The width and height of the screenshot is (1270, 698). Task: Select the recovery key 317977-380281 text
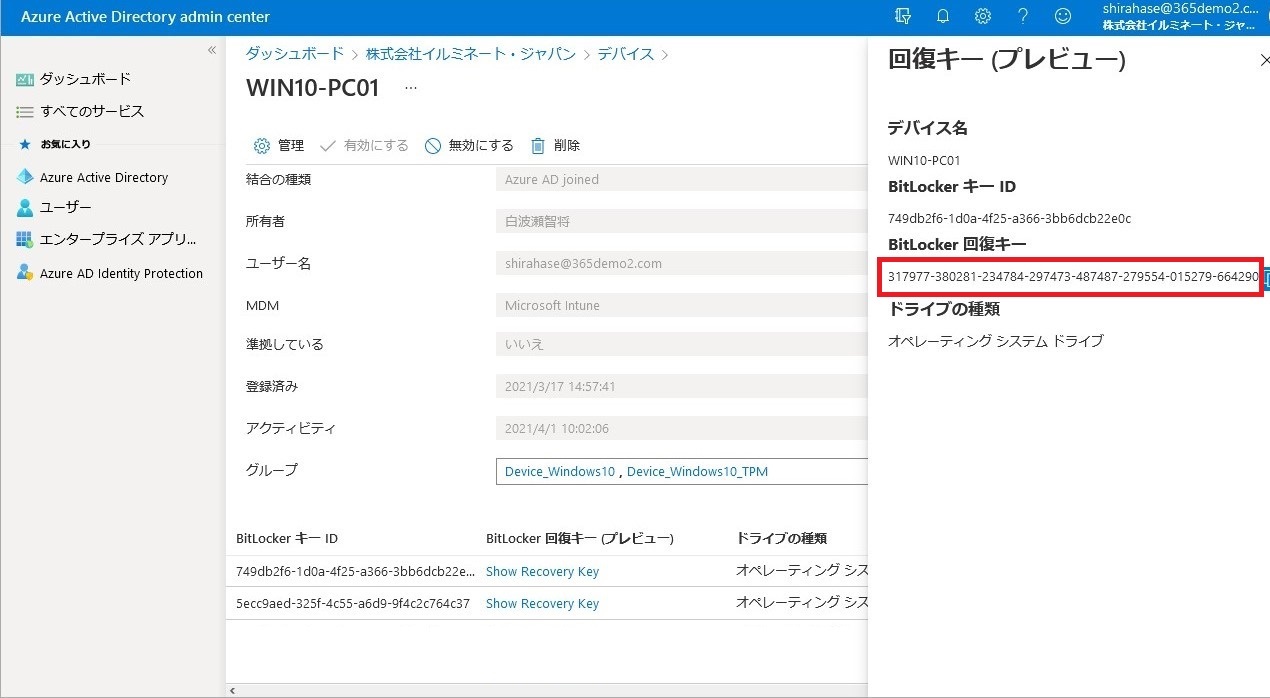(1073, 277)
